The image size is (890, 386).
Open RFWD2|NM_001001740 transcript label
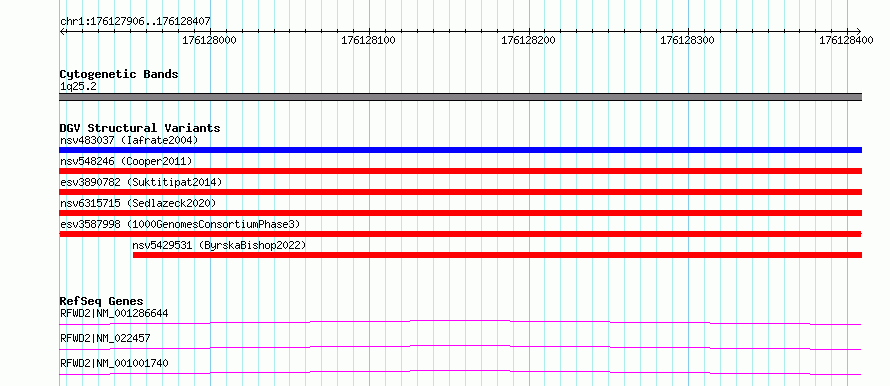coord(114,363)
